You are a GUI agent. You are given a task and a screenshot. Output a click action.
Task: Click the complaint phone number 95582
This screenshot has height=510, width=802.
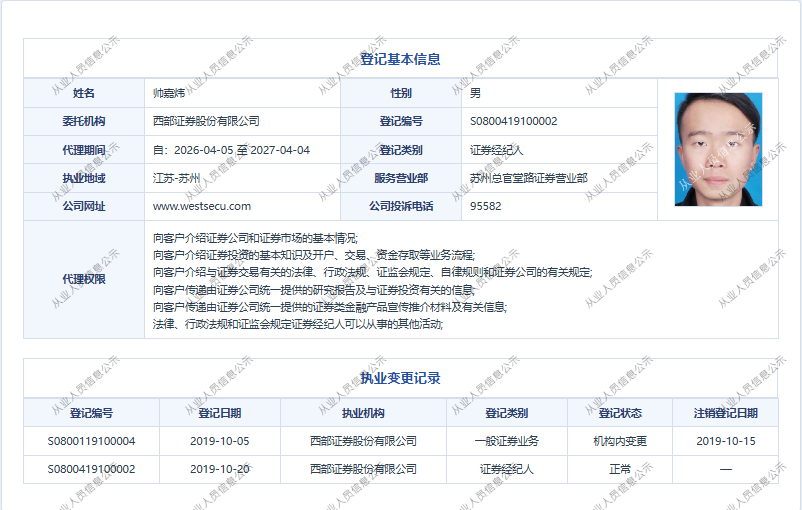click(485, 206)
